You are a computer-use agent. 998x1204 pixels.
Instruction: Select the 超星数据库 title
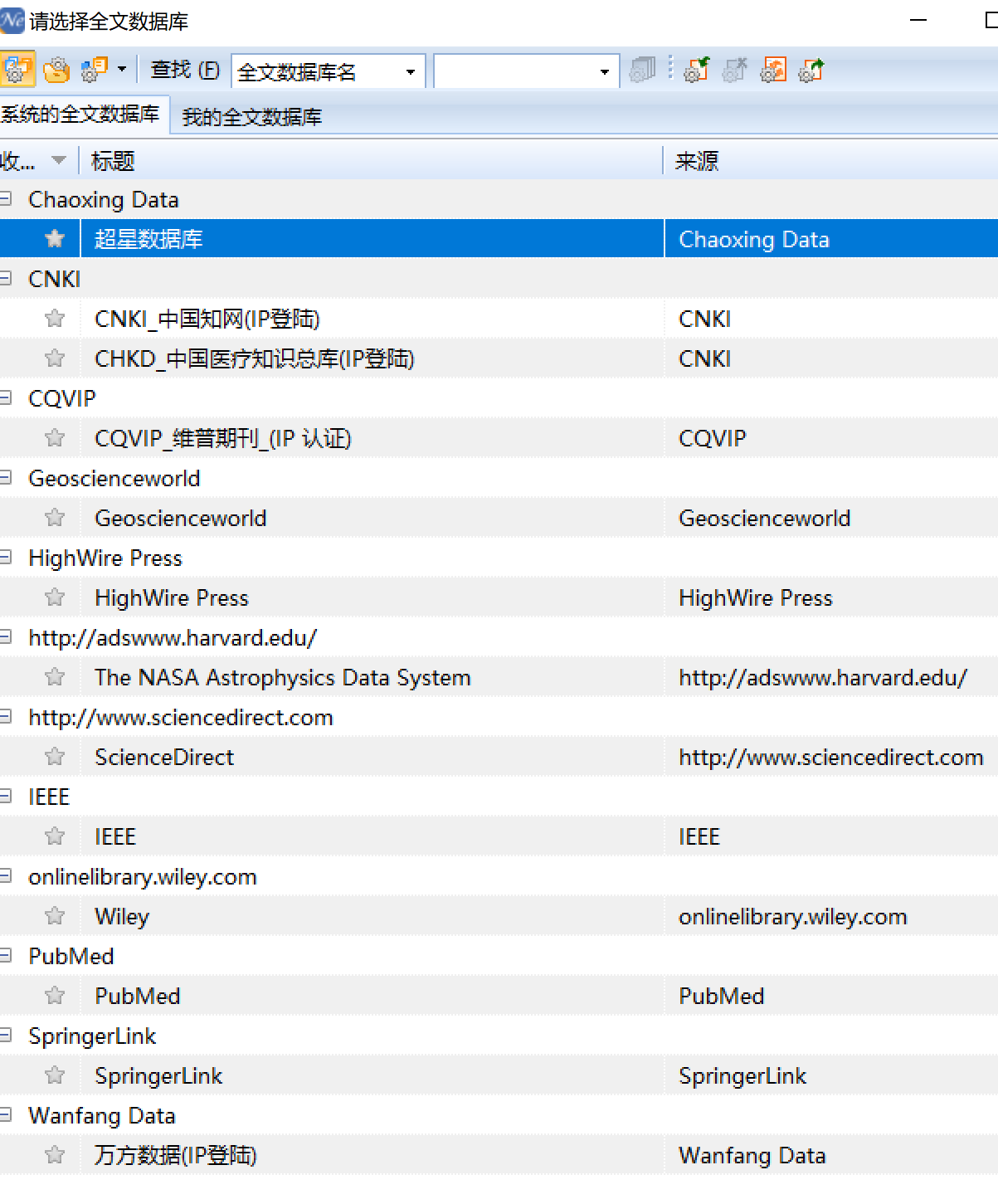pos(148,239)
